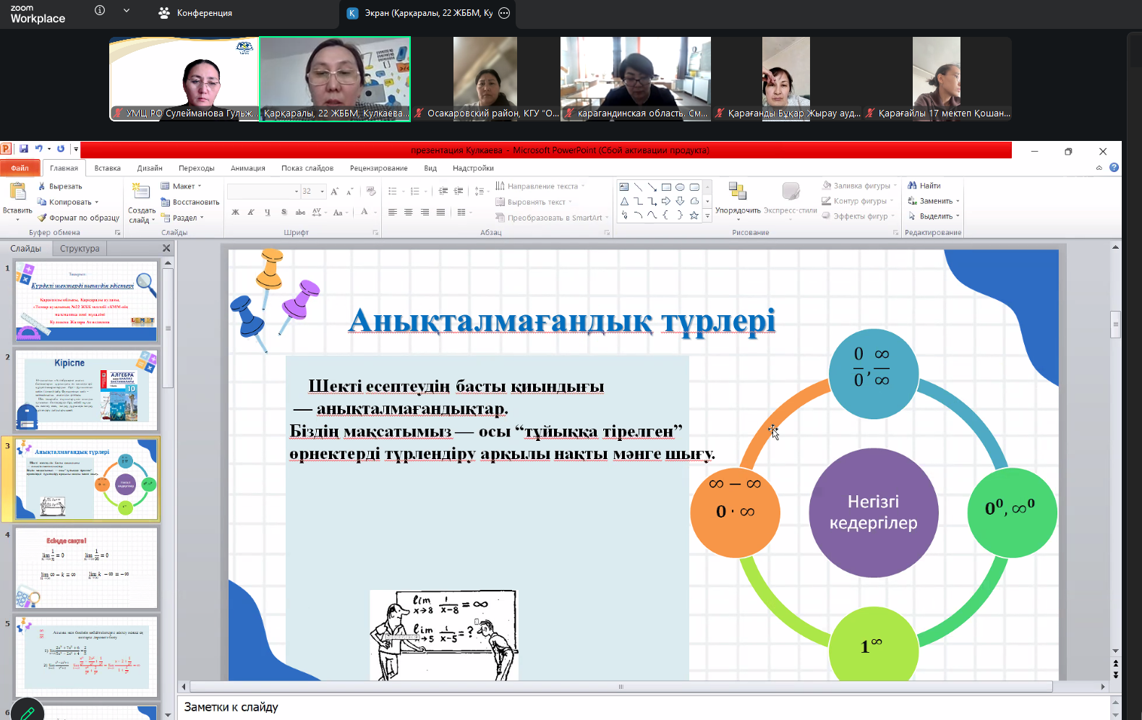Click the Format Painter (Формат по образцу) icon
This screenshot has height=720, width=1142.
coord(43,217)
